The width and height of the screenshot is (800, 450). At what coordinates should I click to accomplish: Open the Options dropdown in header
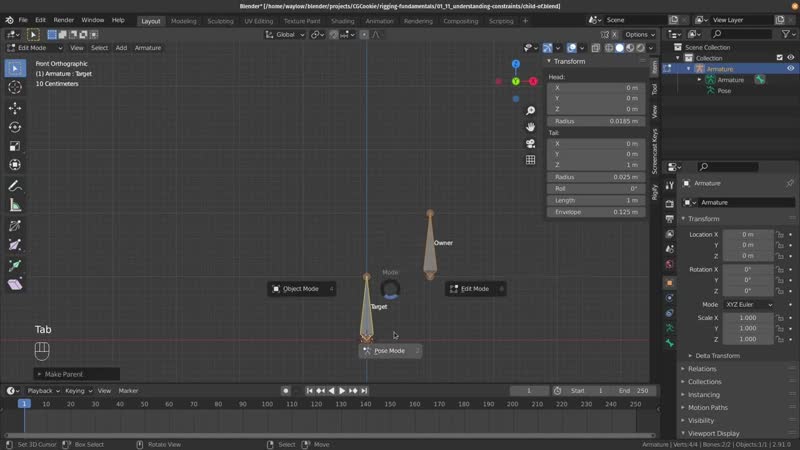click(640, 35)
